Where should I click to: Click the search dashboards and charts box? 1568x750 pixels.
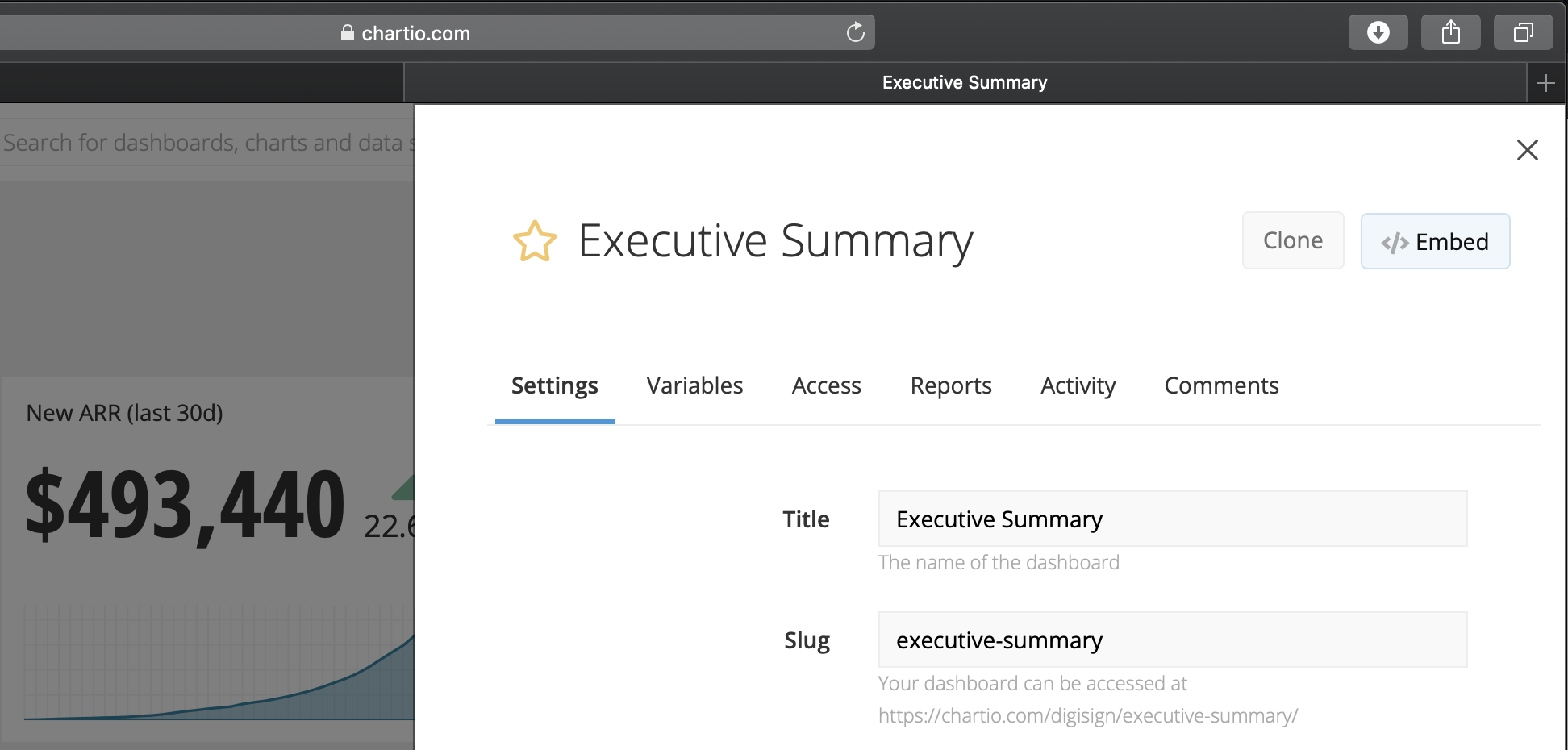coord(206,143)
